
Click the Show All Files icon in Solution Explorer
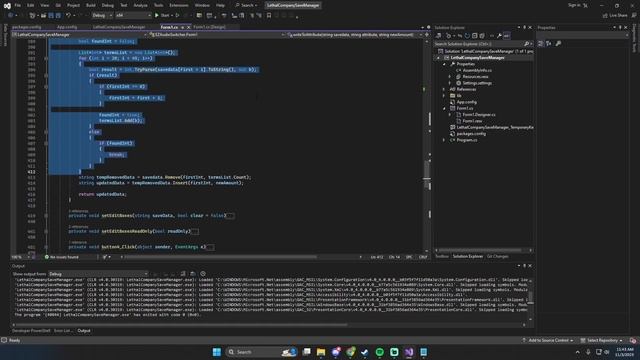pyautogui.click(x=482, y=36)
